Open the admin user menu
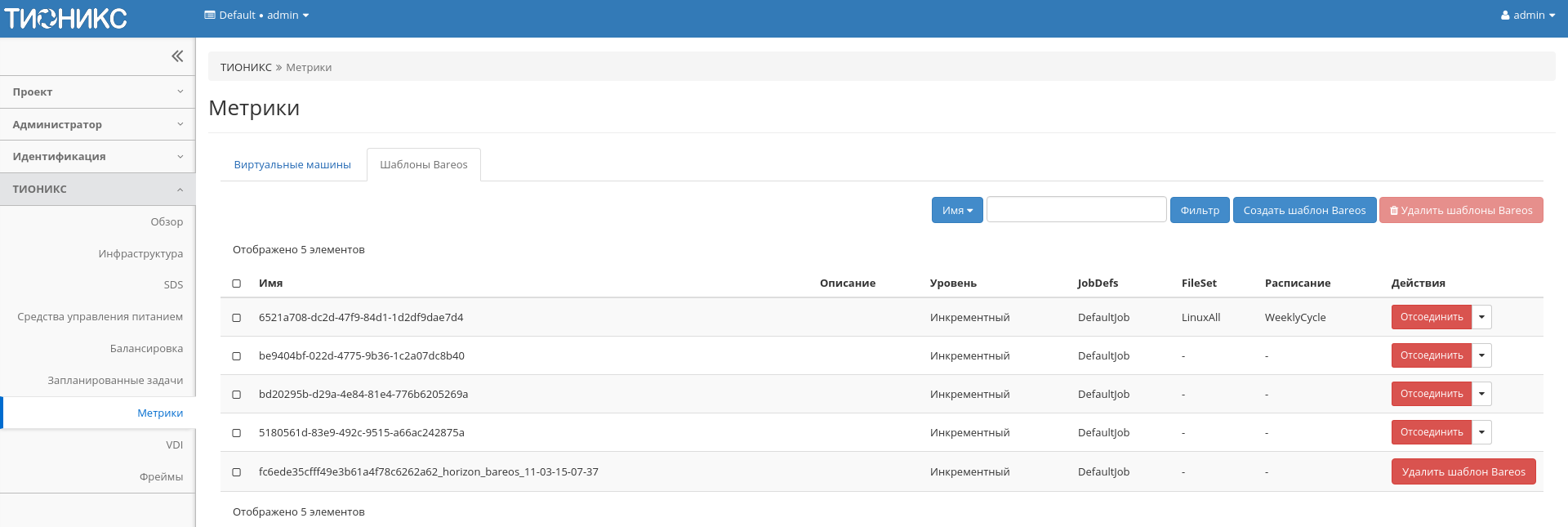 [x=1527, y=16]
